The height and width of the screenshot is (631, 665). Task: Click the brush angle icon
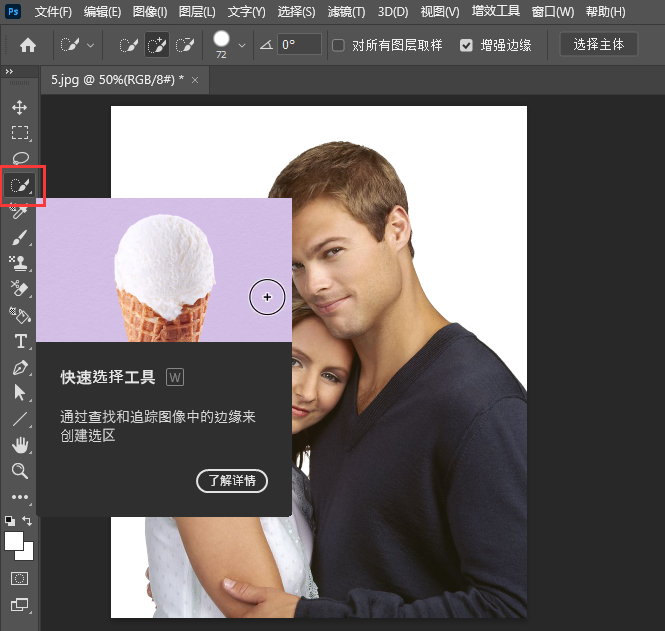click(266, 45)
